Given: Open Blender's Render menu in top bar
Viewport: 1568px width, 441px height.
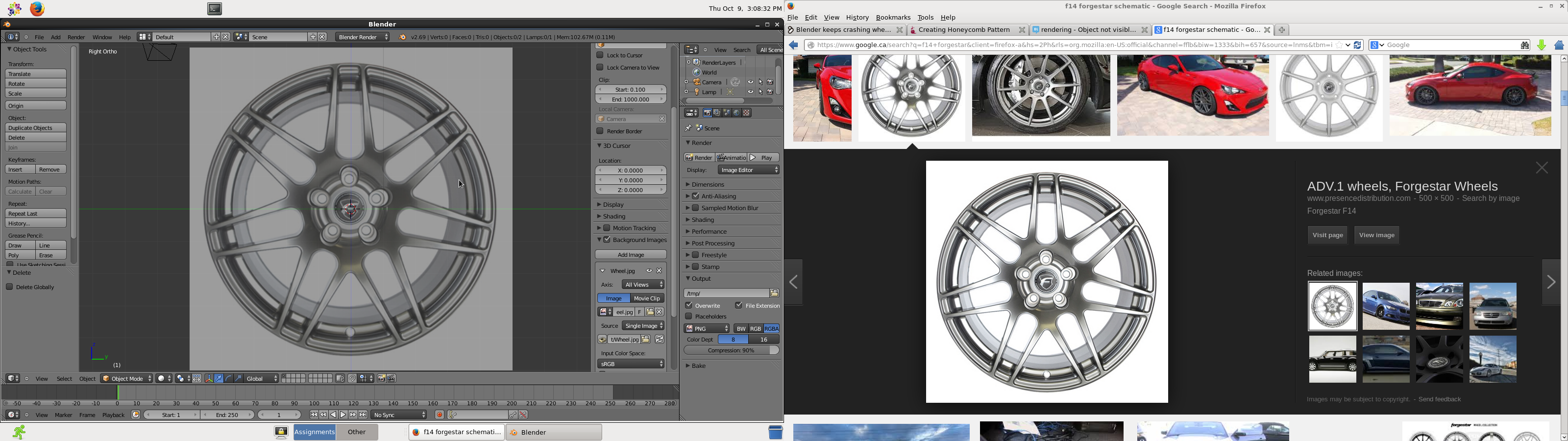Looking at the screenshot, I should click(x=76, y=37).
